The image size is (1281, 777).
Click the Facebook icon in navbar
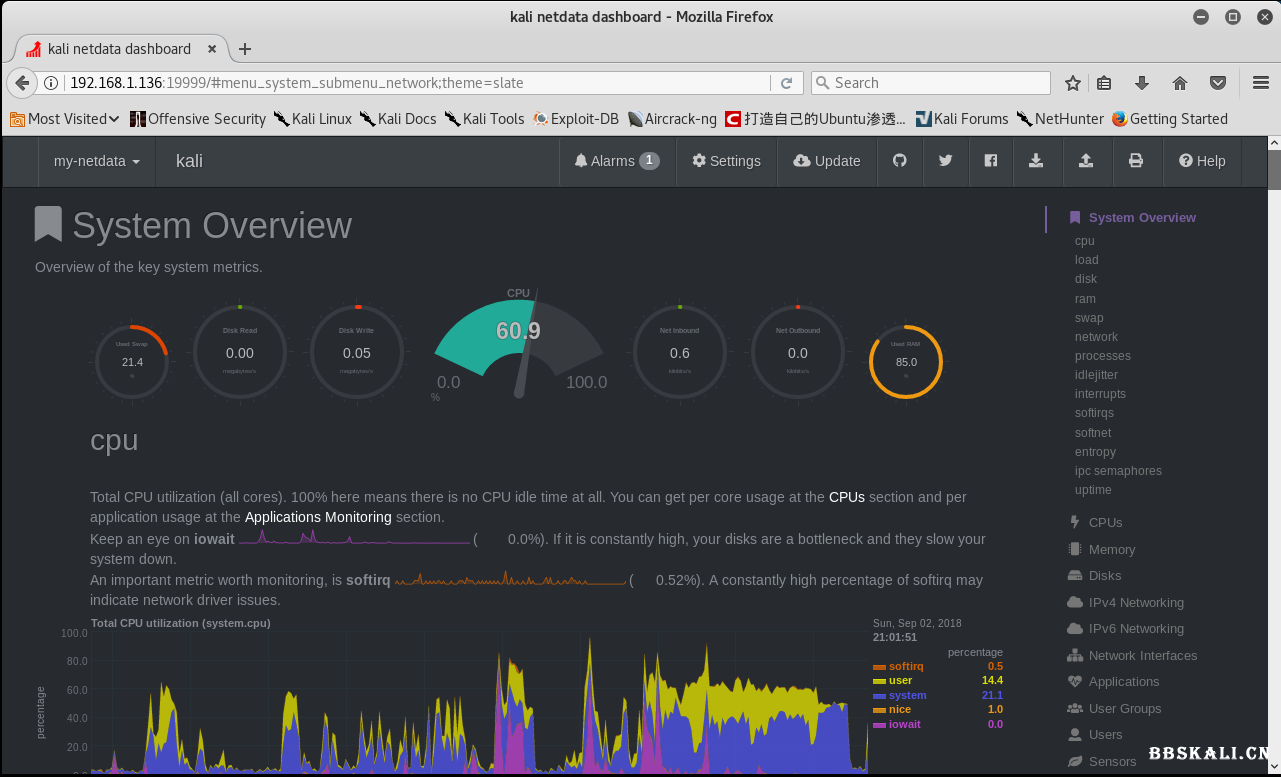pos(990,161)
